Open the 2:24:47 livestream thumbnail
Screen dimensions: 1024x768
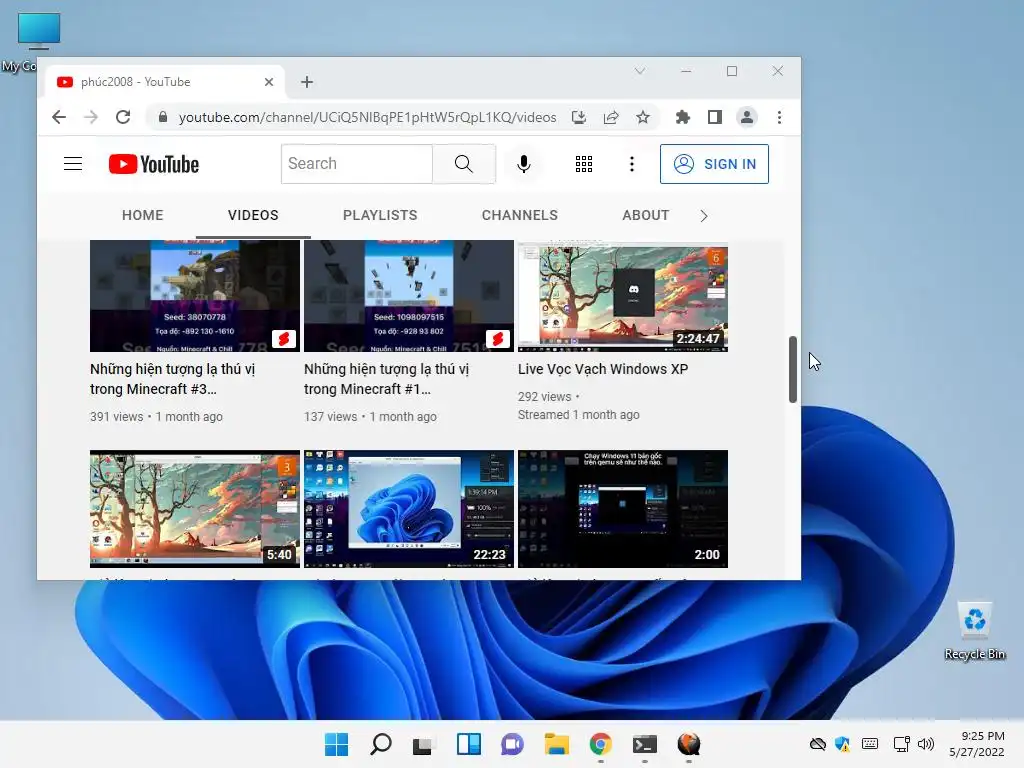(x=623, y=296)
